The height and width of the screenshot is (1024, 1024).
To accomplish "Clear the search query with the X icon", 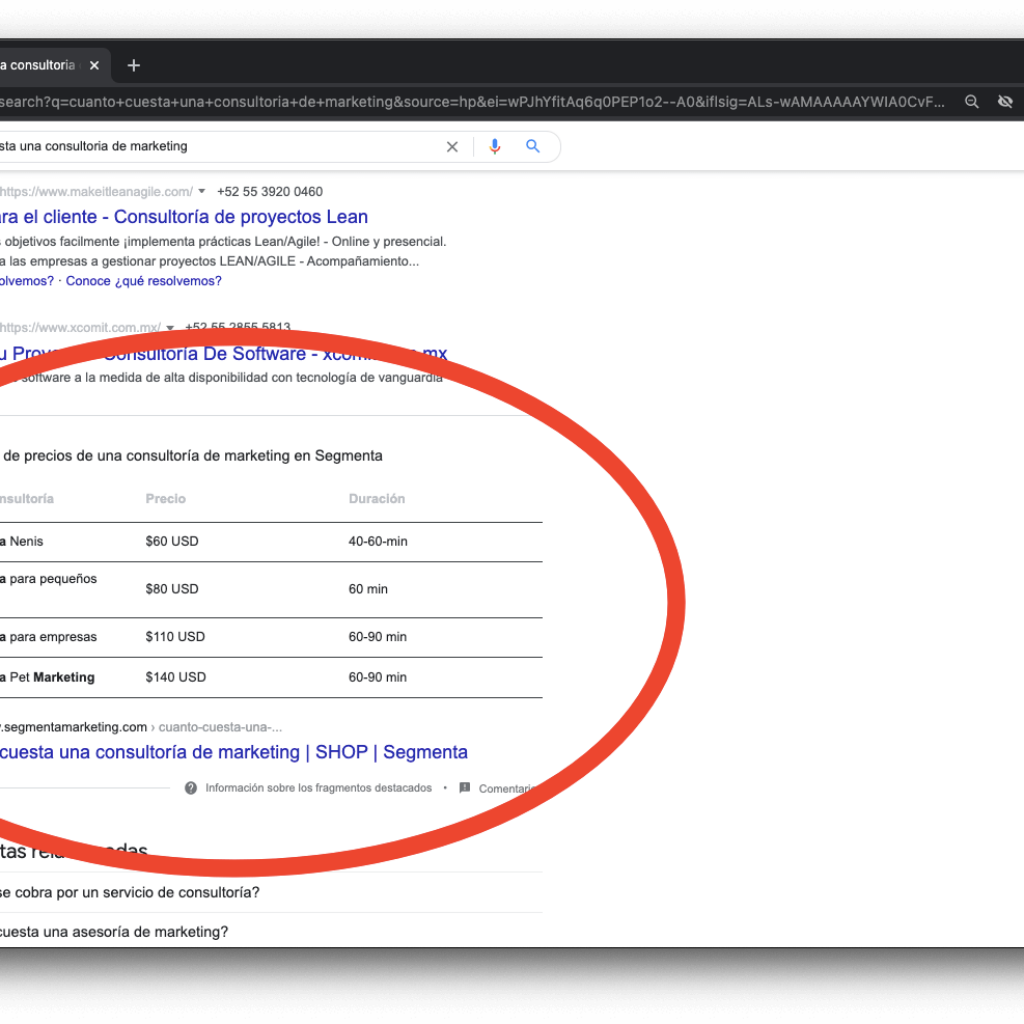I will pos(452,146).
